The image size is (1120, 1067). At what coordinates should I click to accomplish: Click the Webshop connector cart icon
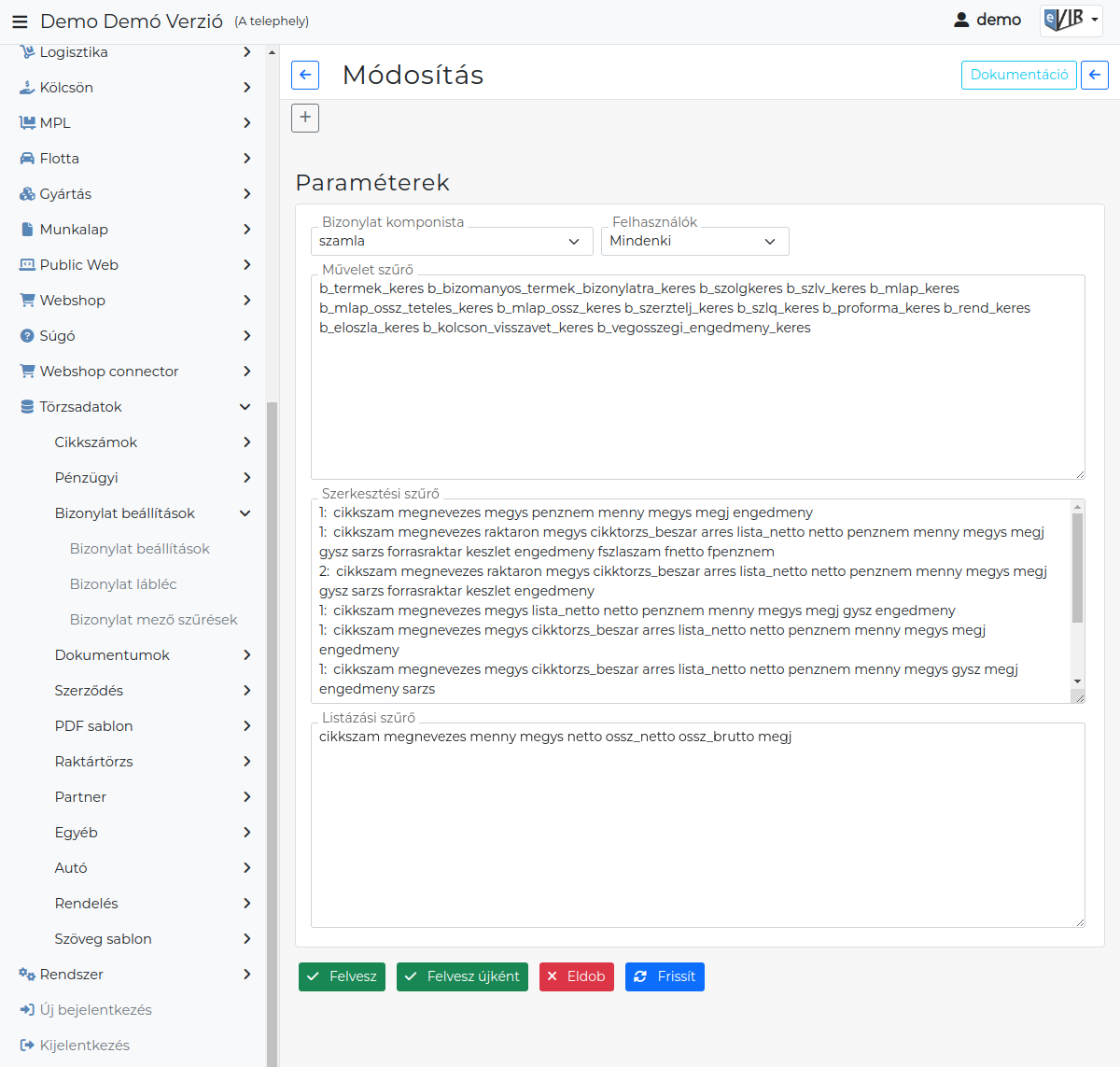(27, 372)
